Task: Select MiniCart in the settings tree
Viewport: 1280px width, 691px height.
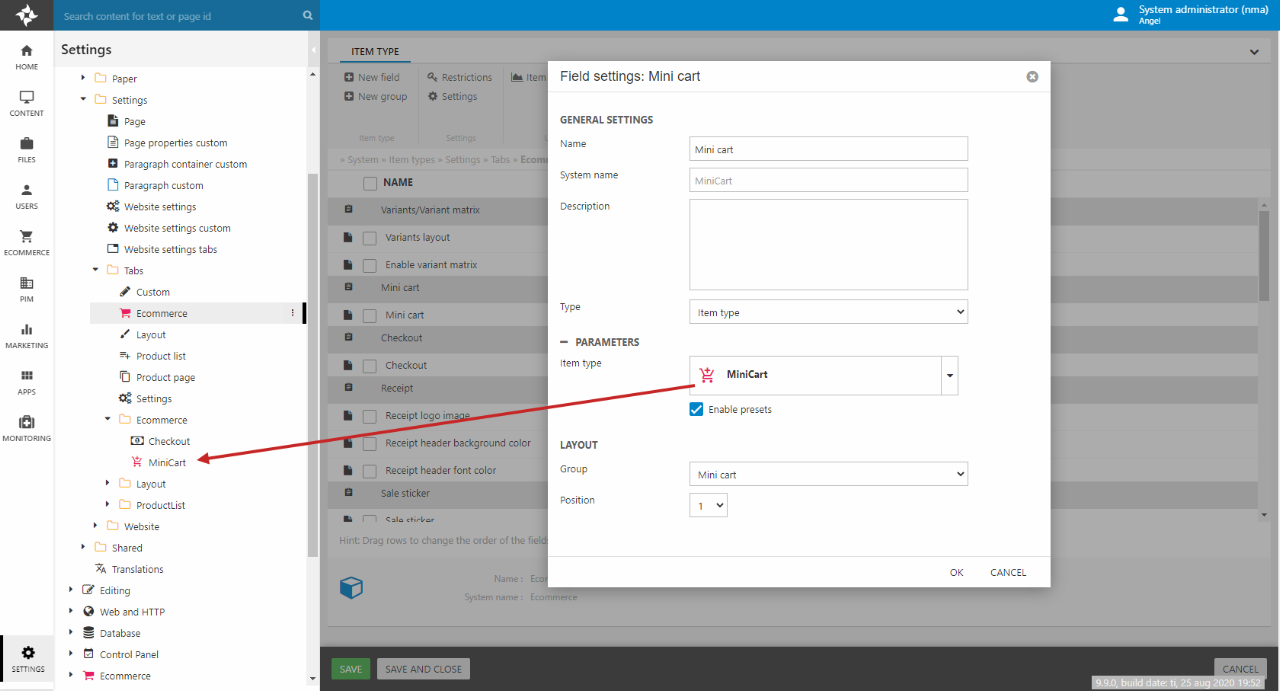Action: 167,462
